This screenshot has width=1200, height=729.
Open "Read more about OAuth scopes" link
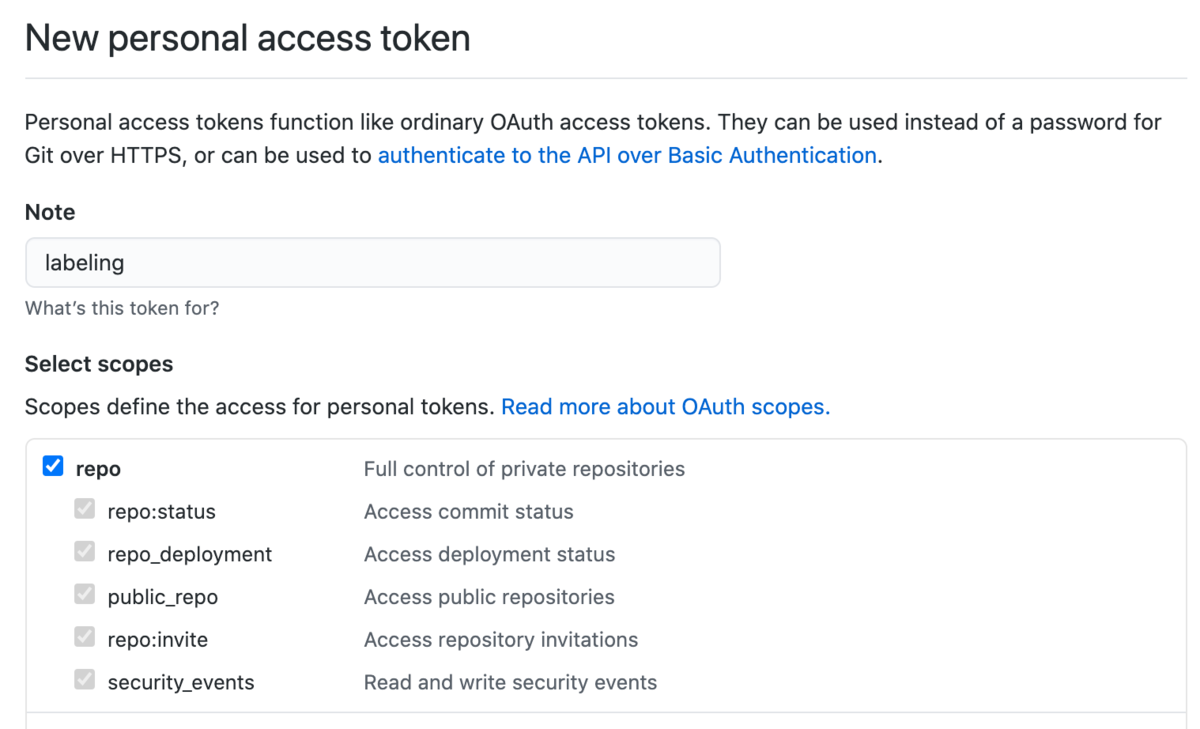click(x=665, y=407)
